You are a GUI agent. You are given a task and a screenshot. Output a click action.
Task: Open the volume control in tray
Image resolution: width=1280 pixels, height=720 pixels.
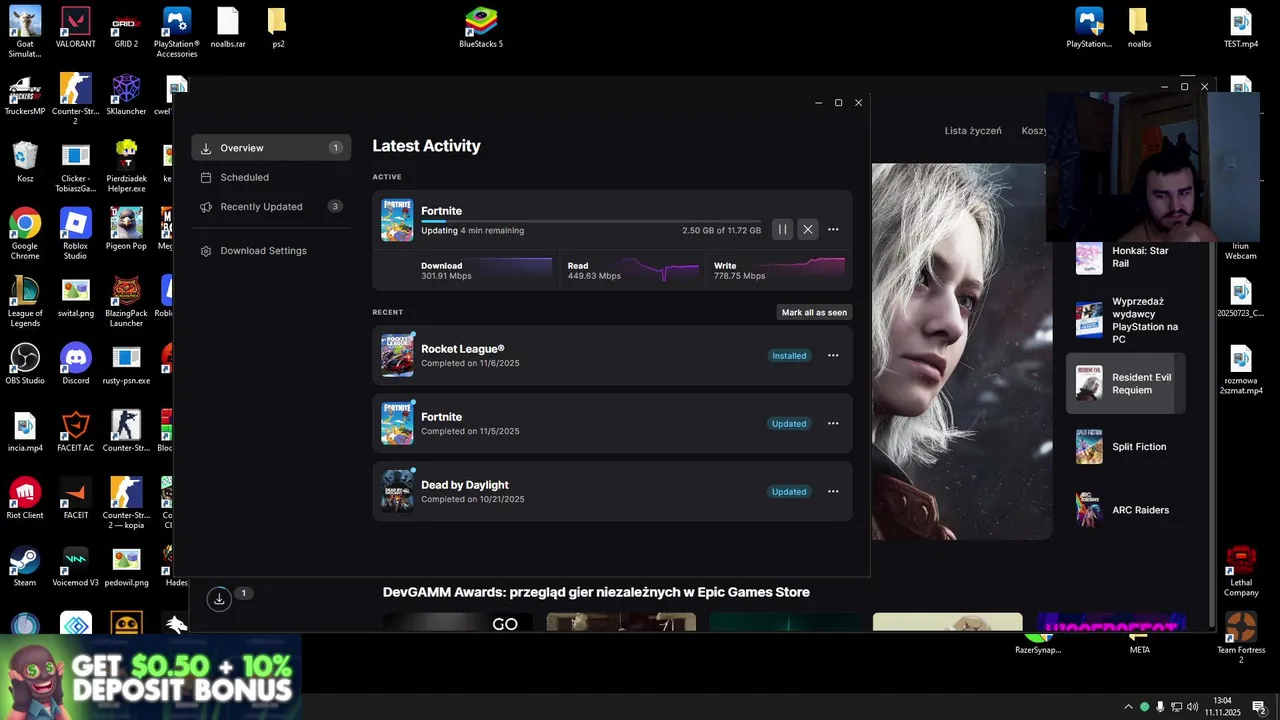[1192, 707]
